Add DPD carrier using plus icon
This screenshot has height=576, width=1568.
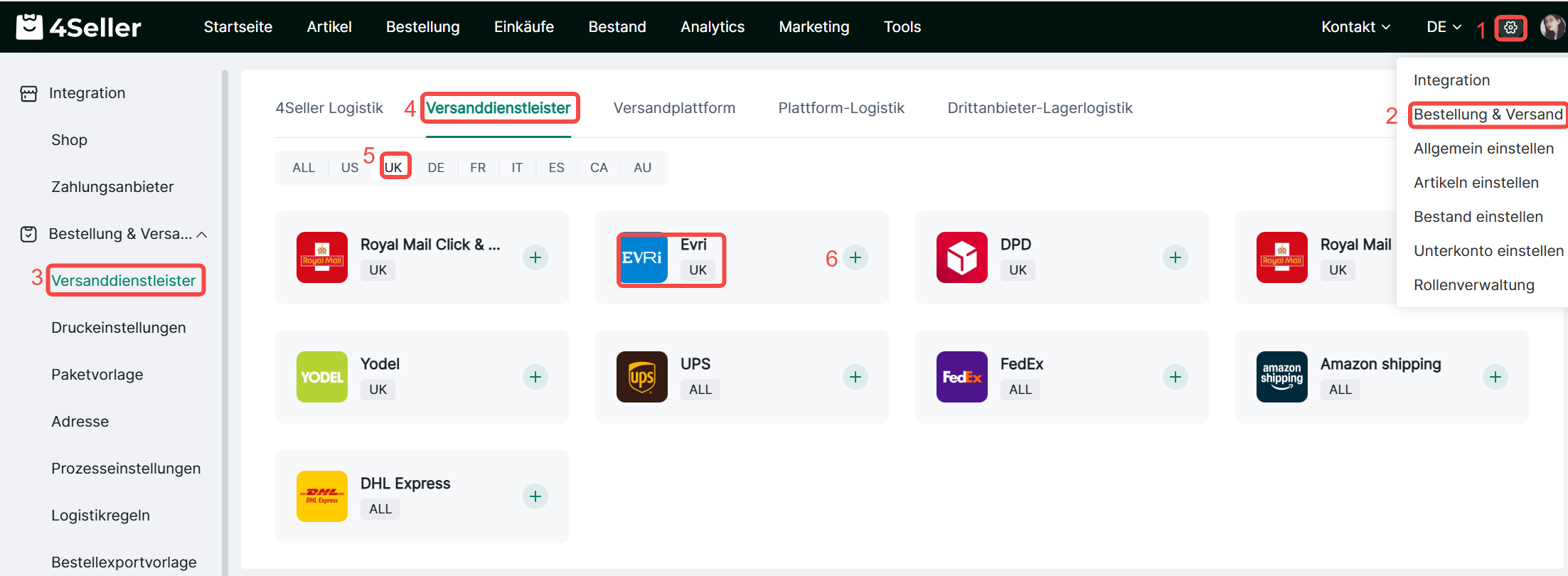point(1175,257)
